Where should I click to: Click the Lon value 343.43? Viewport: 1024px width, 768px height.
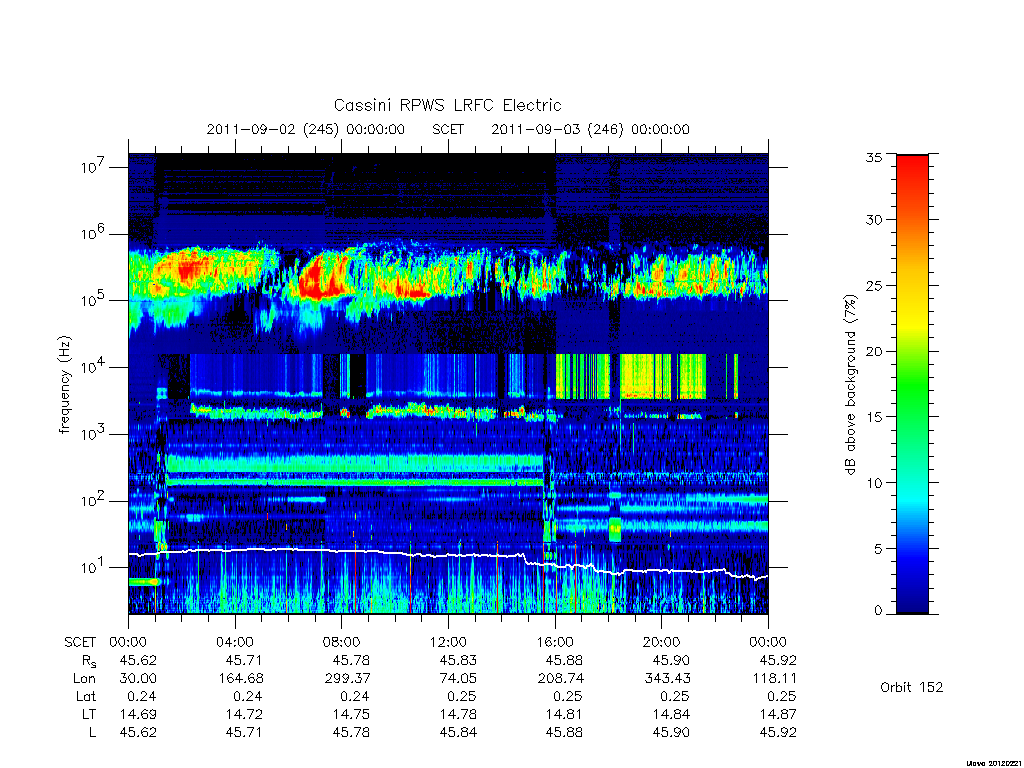667,679
